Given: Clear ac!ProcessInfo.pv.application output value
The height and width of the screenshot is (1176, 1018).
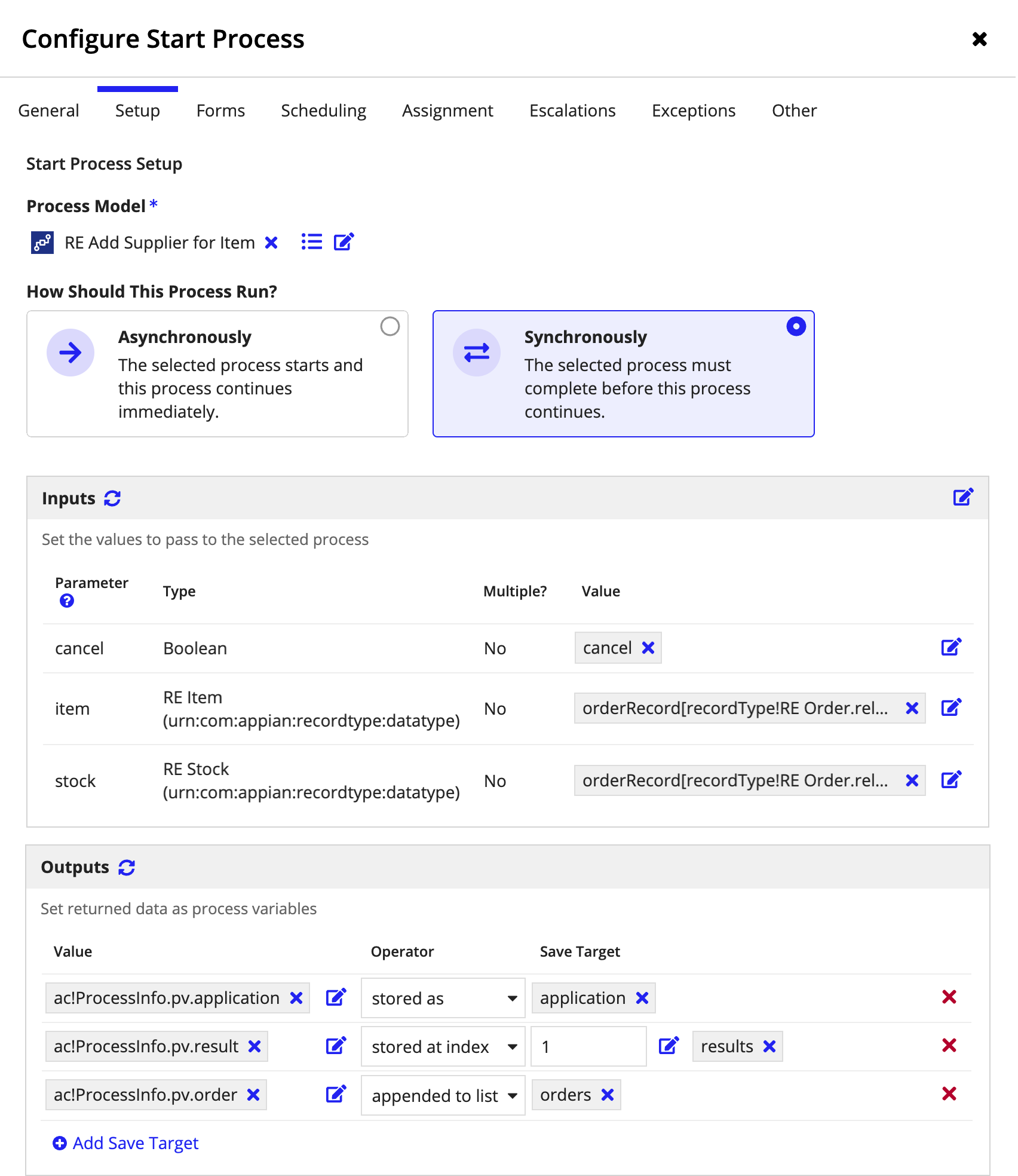Looking at the screenshot, I should [296, 998].
